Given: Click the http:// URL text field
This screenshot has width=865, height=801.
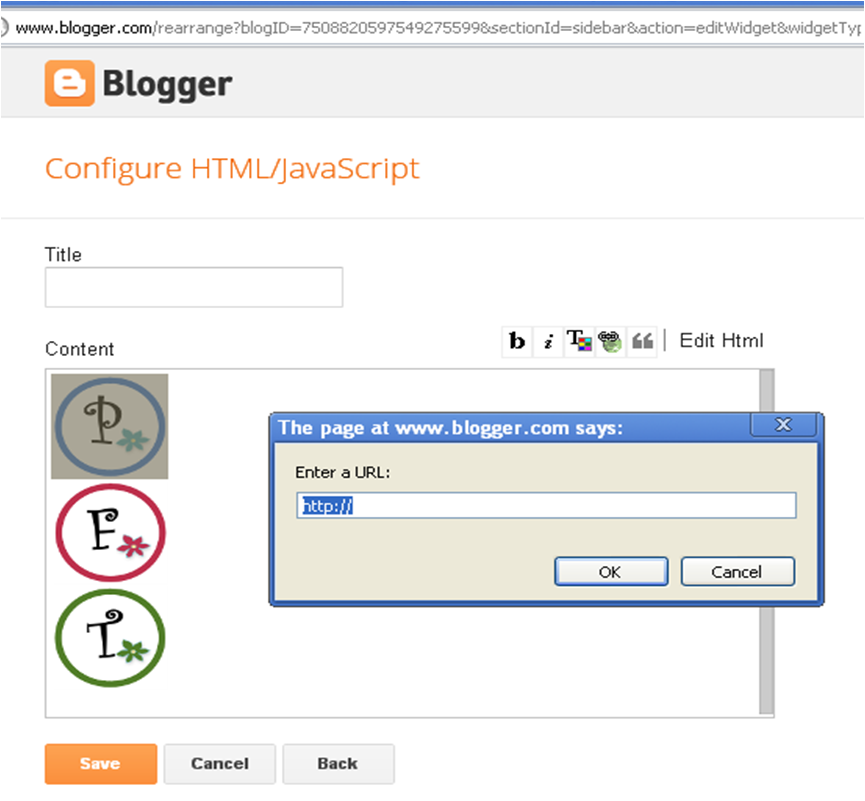Looking at the screenshot, I should (545, 505).
